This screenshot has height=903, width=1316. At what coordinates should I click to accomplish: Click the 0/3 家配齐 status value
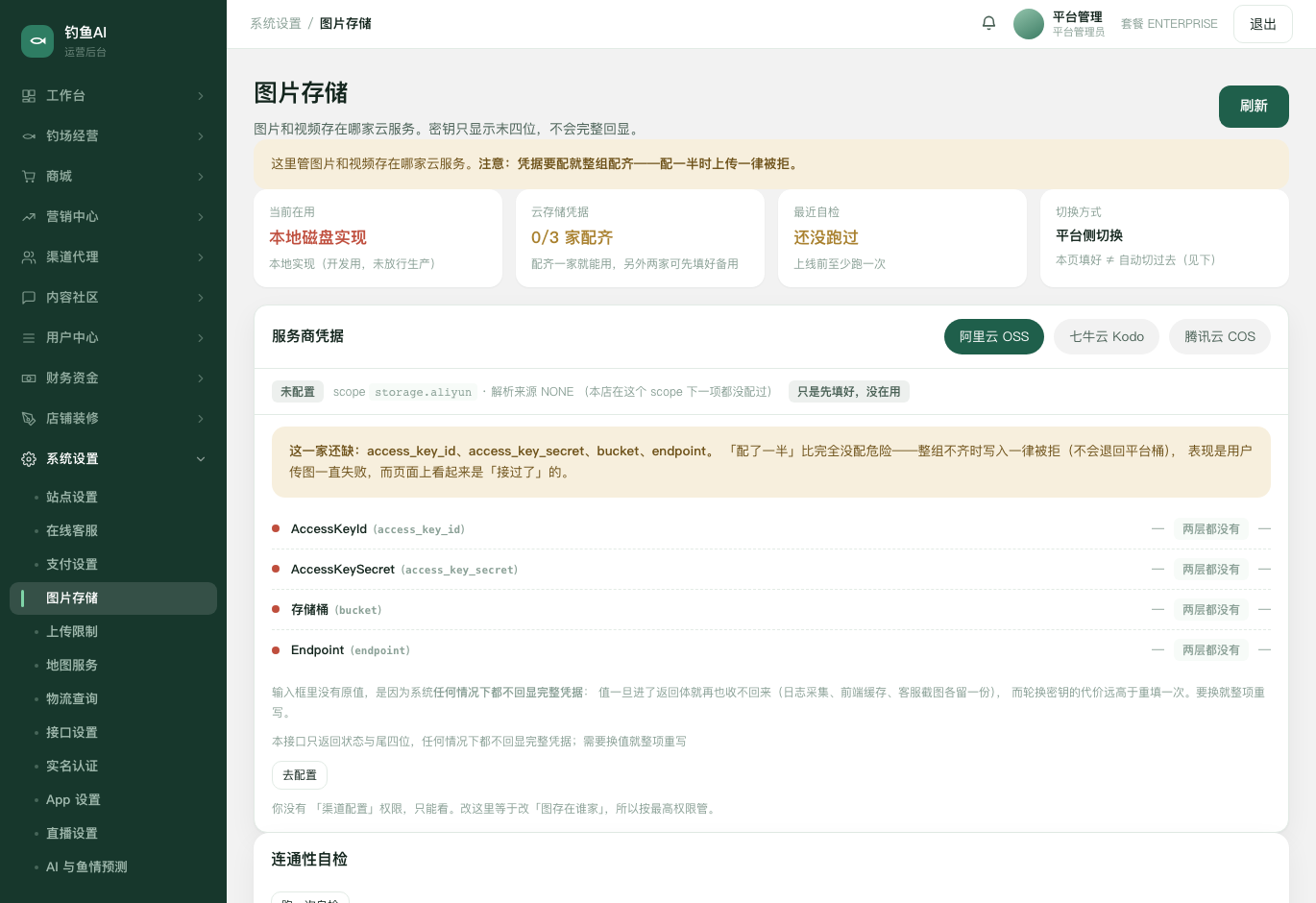pyautogui.click(x=572, y=237)
